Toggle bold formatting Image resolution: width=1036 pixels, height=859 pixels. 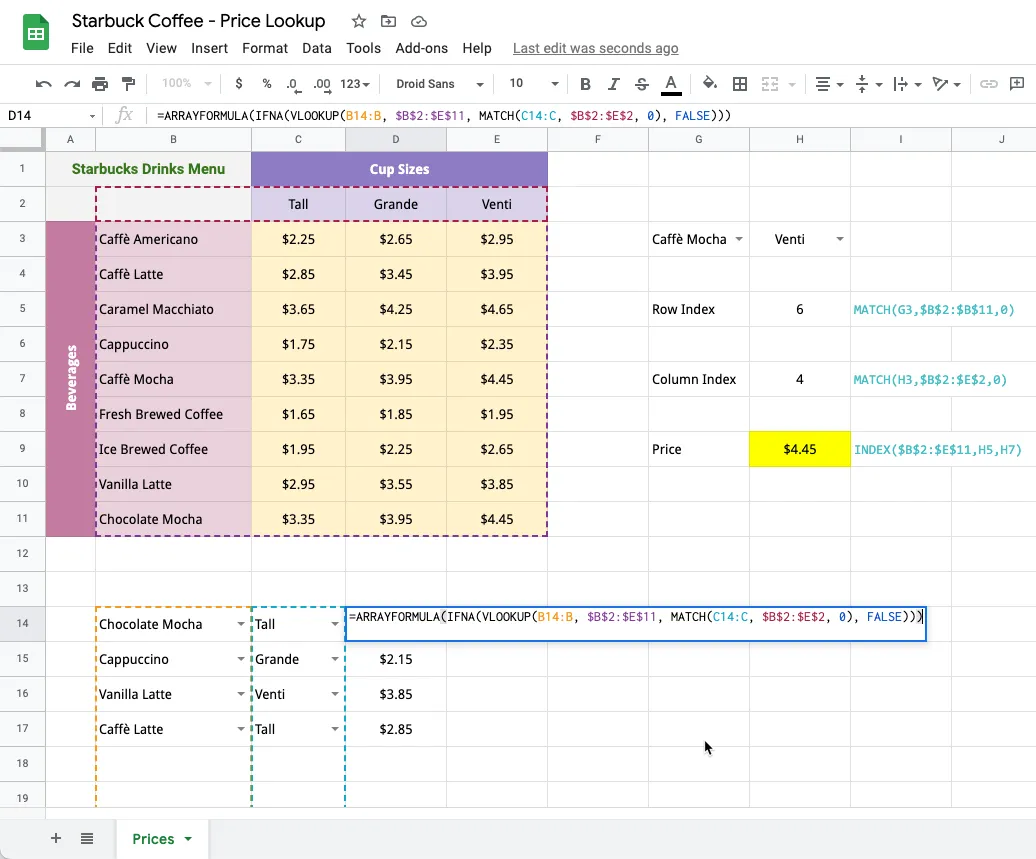click(586, 84)
